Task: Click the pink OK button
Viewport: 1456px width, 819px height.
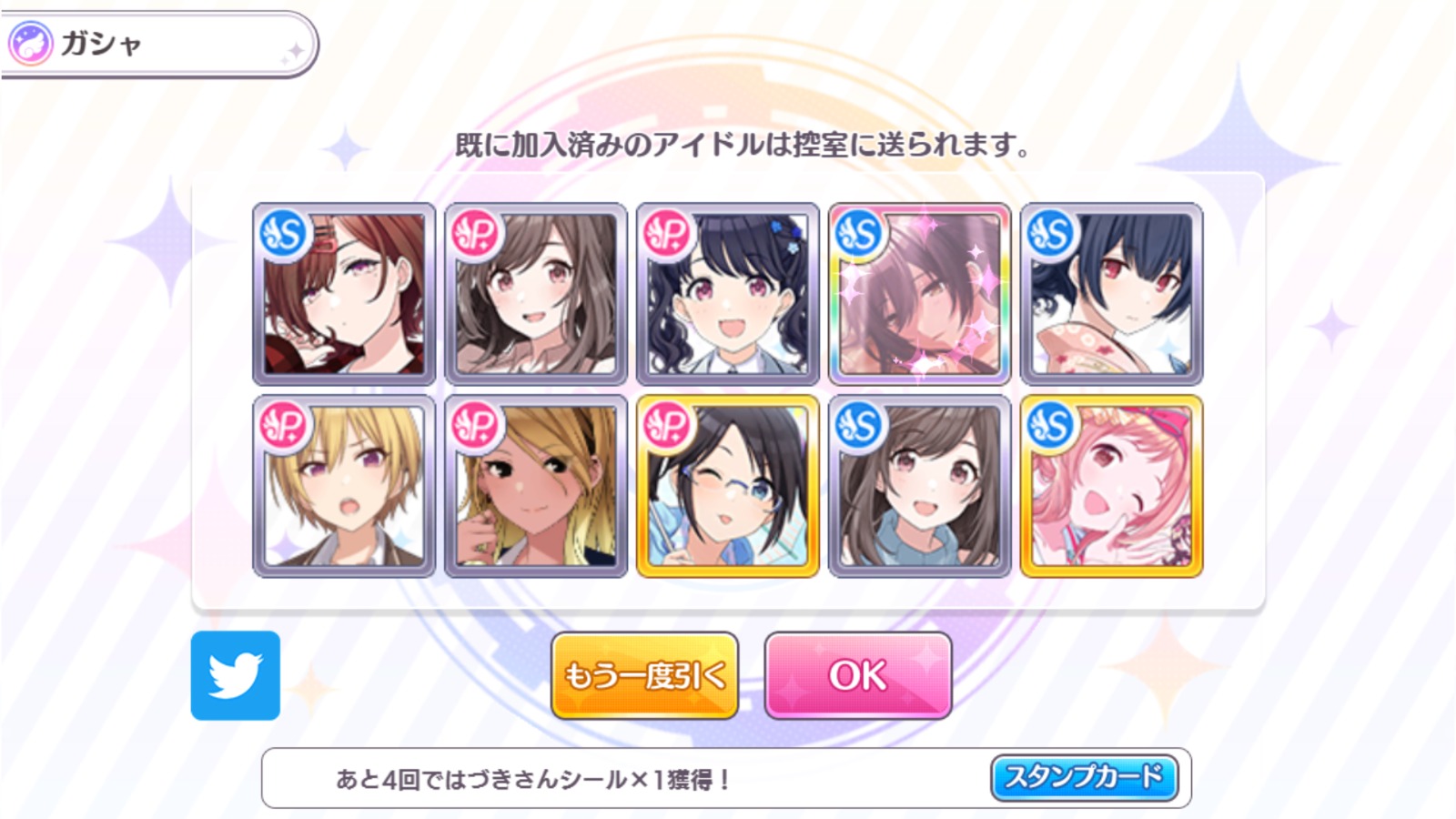Action: (x=858, y=675)
